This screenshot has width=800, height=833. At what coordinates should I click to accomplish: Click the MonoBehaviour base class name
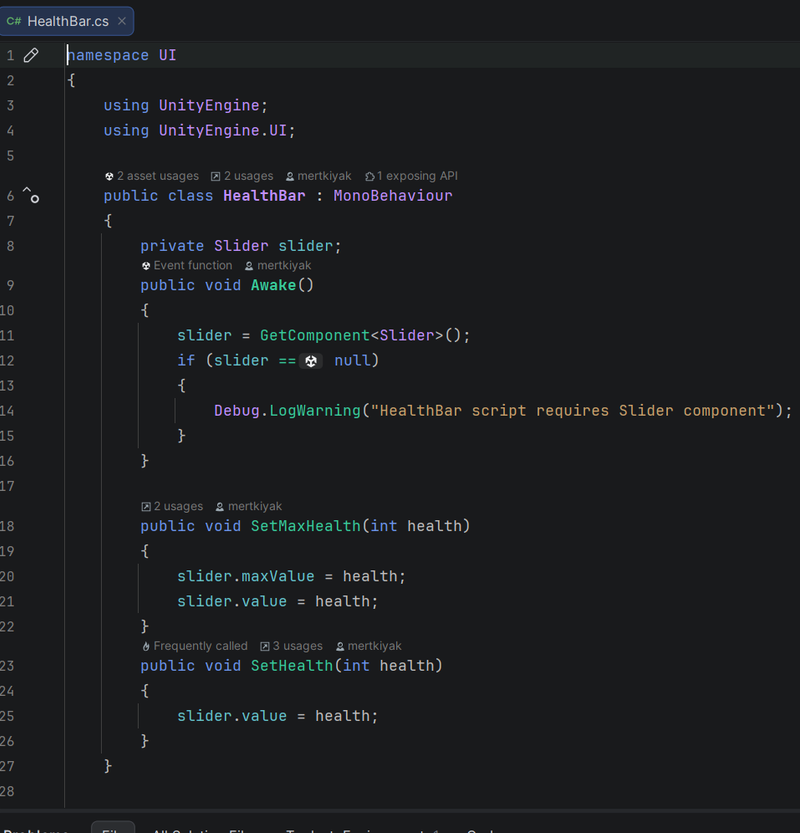click(x=392, y=196)
